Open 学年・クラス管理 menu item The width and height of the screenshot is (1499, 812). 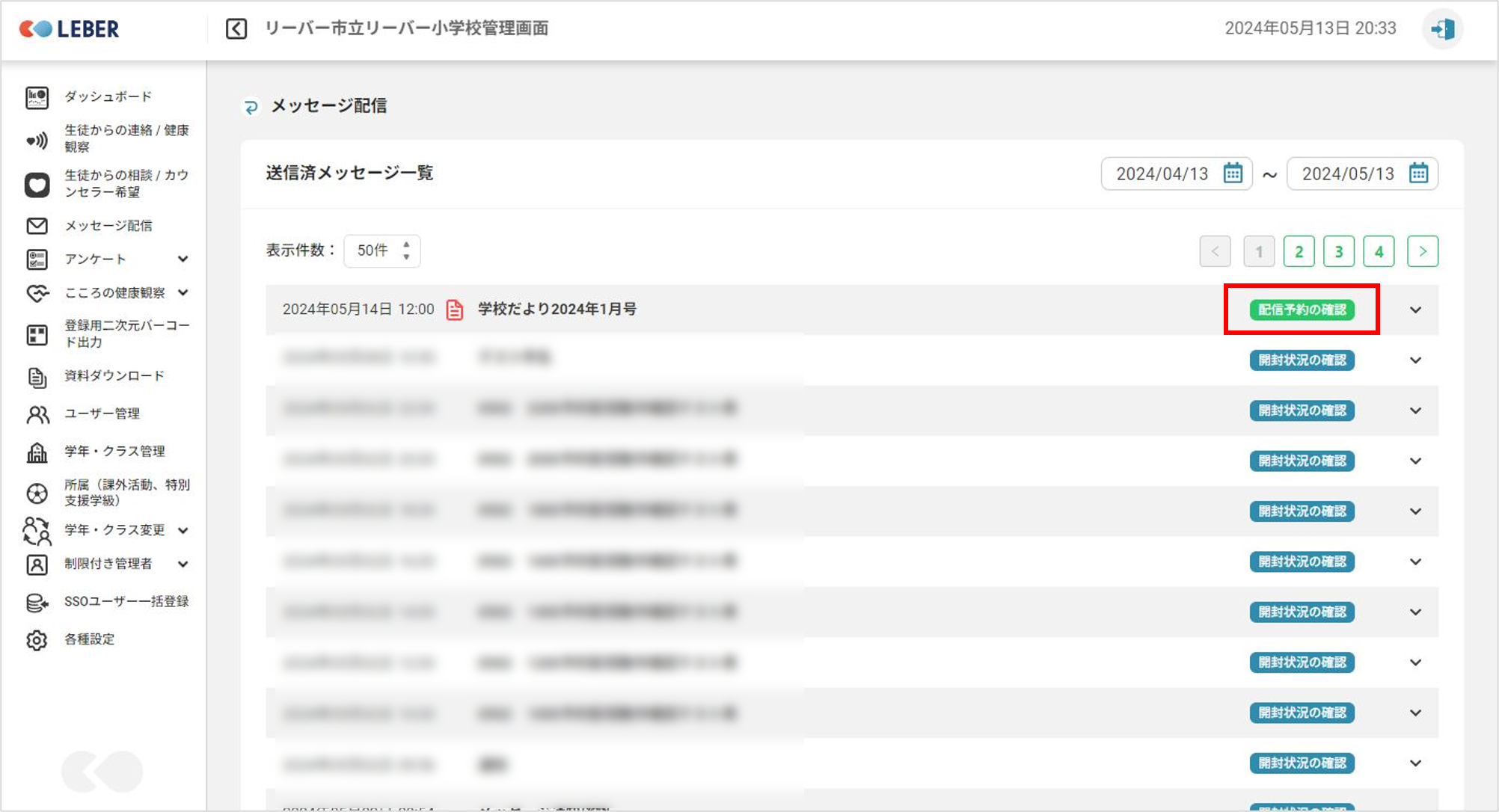tap(114, 452)
